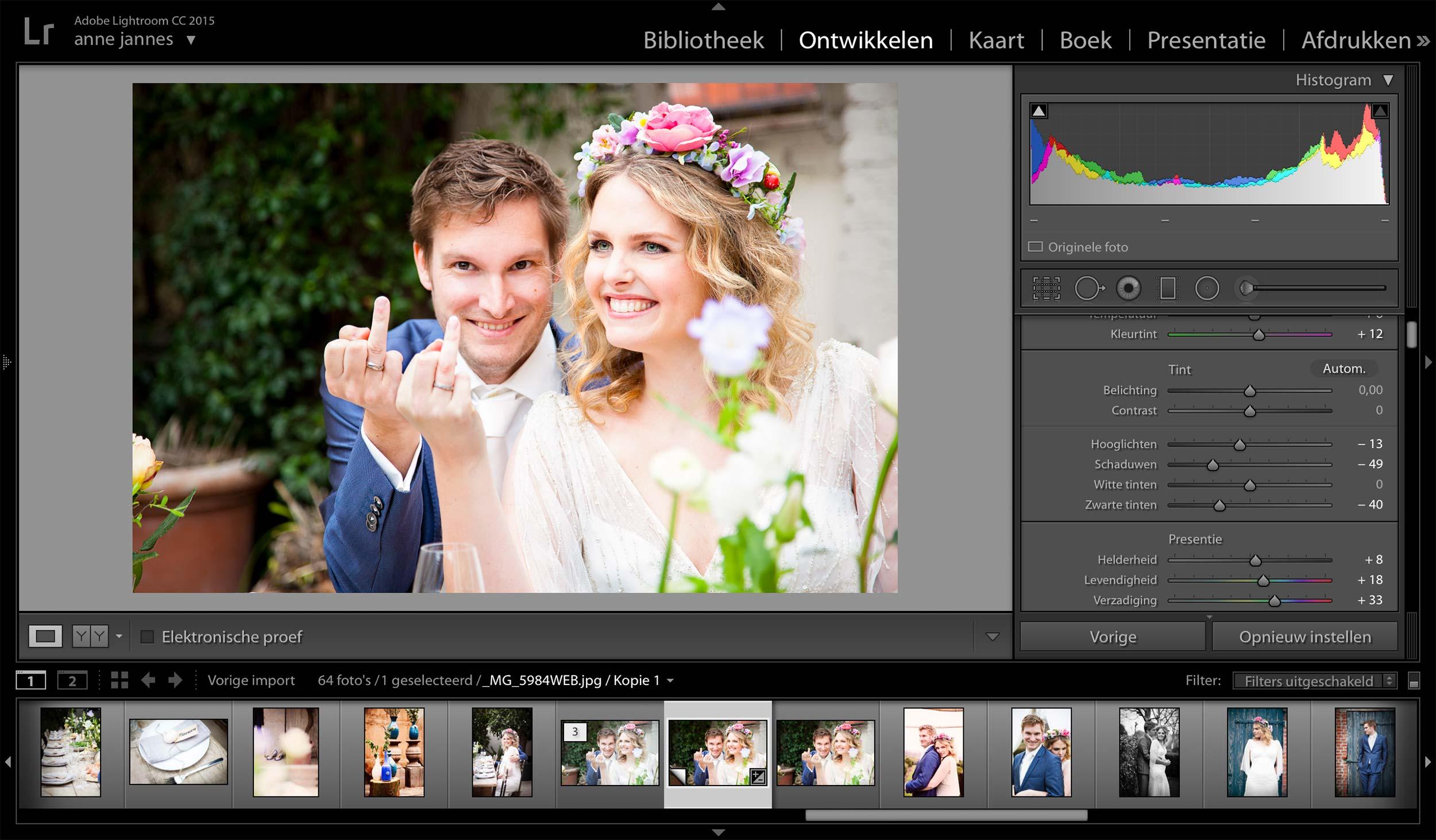1436x840 pixels.
Task: Select the Crop overlay tool
Action: (x=1046, y=288)
